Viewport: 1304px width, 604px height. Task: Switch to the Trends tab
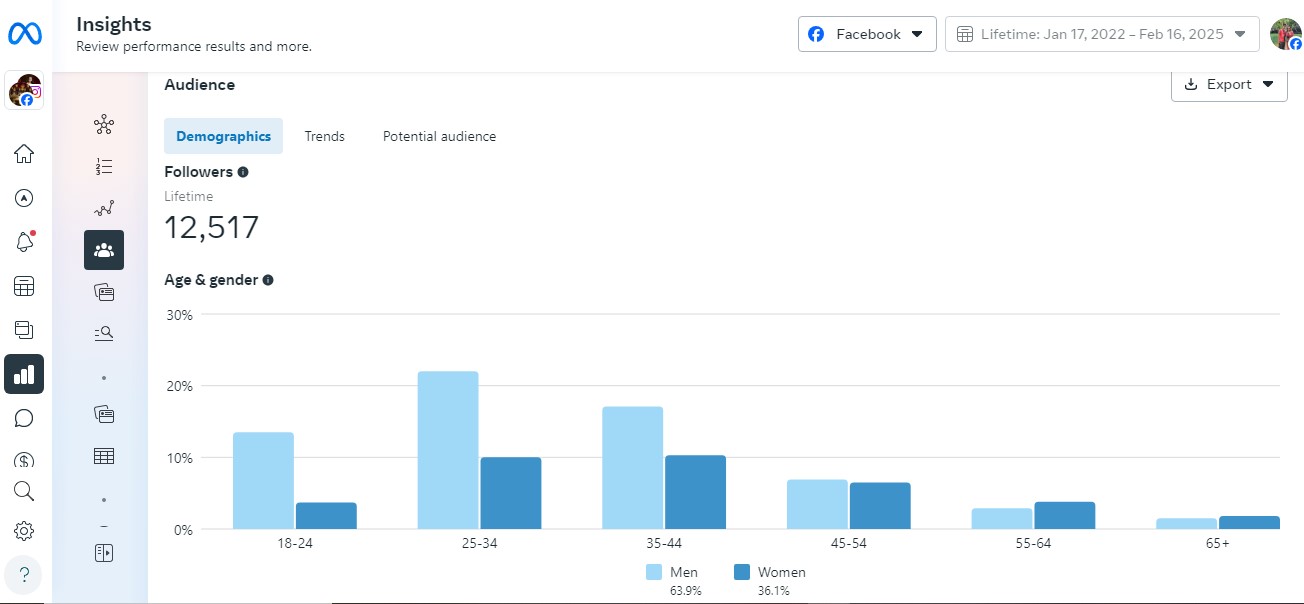point(325,136)
